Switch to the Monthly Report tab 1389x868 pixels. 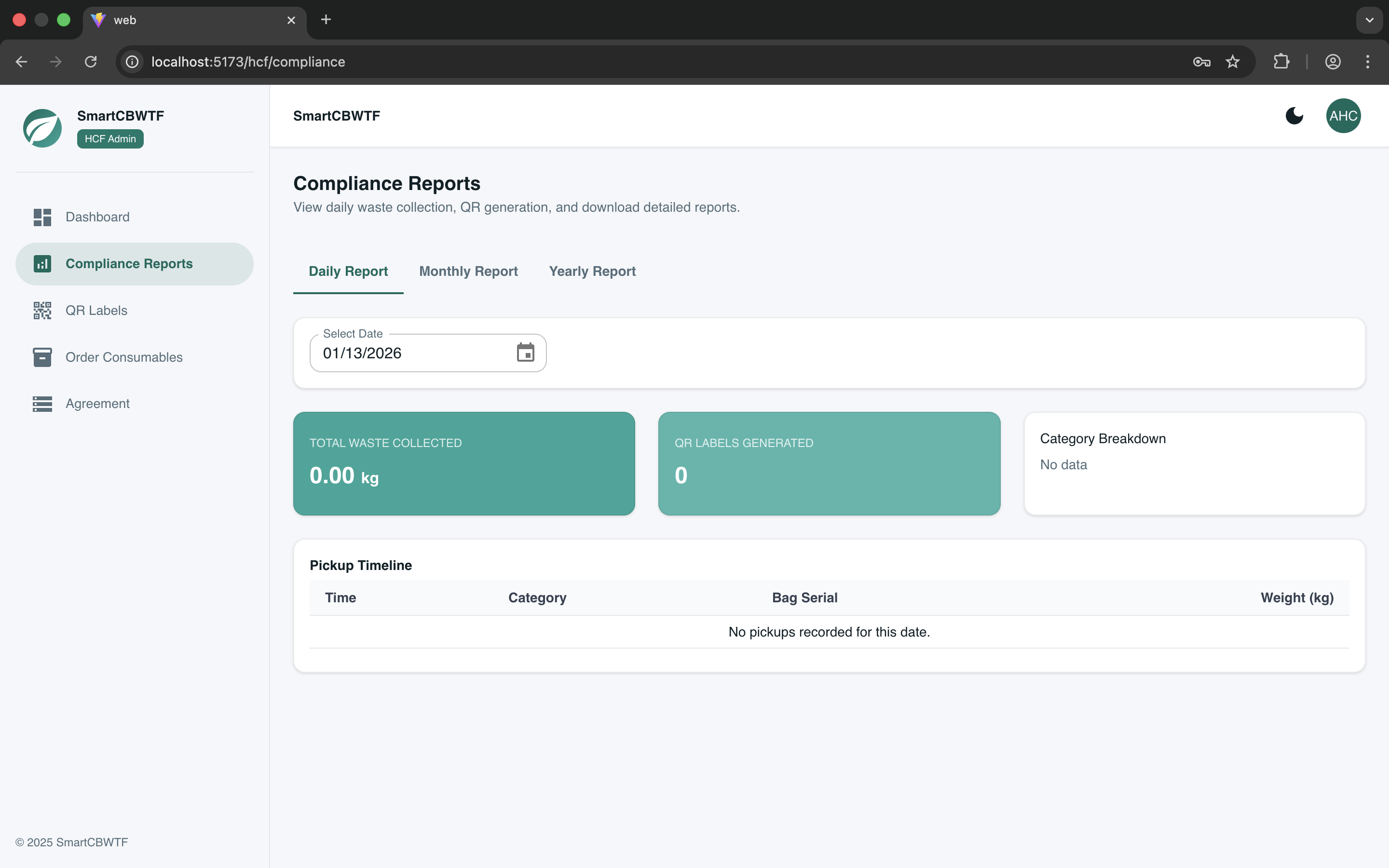468,271
